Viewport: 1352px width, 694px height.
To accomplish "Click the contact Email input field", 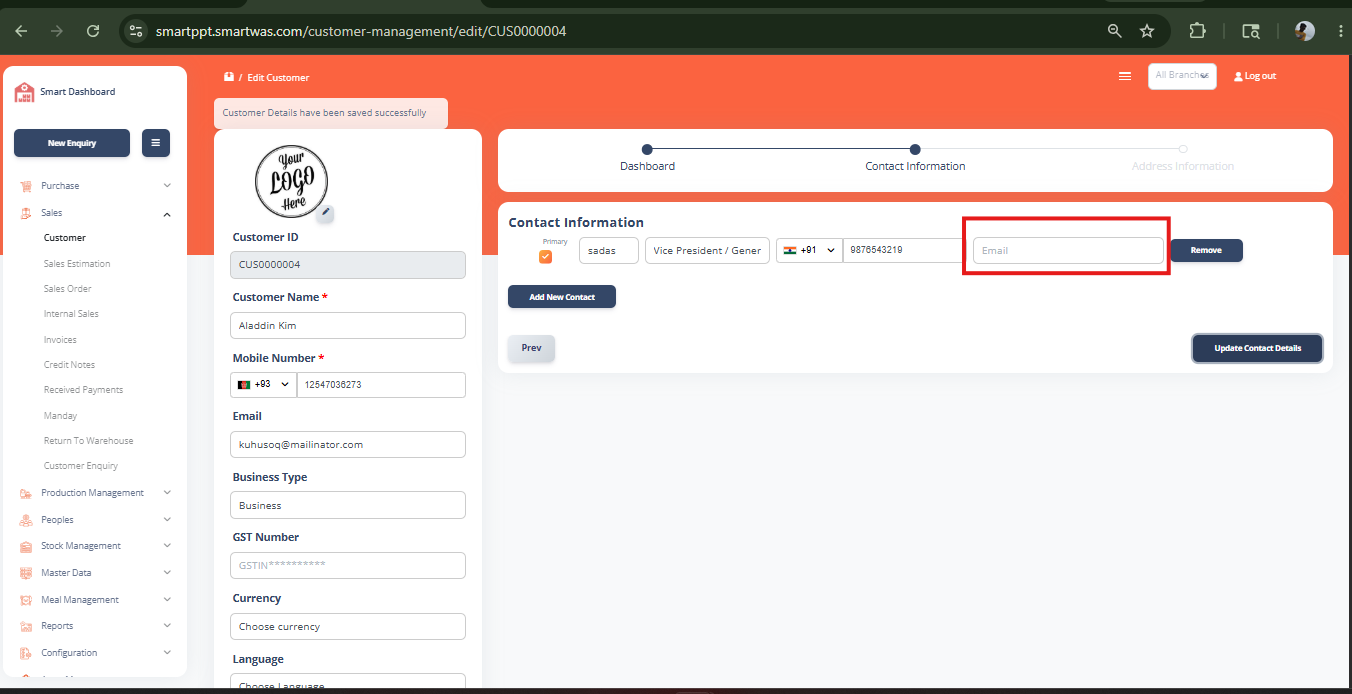I will click(1068, 250).
